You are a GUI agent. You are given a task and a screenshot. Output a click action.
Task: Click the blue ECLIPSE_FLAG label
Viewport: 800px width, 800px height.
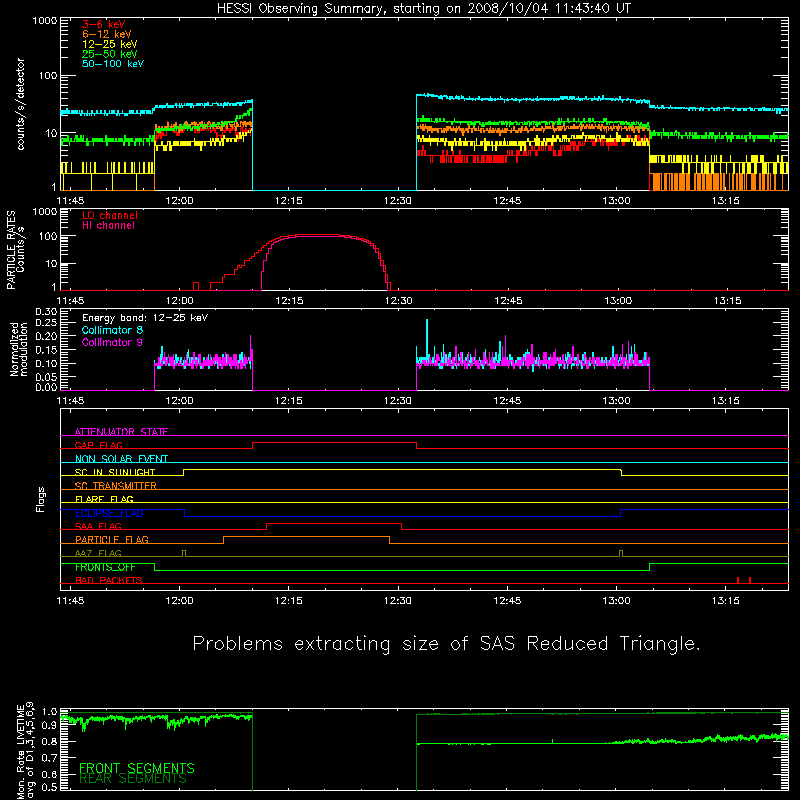click(x=109, y=513)
